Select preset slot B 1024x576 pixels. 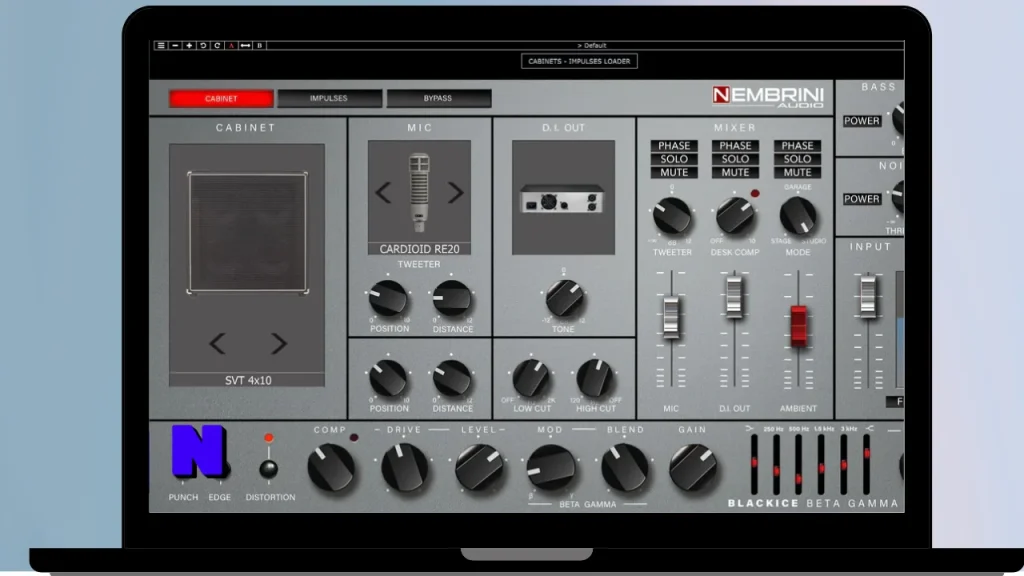259,46
